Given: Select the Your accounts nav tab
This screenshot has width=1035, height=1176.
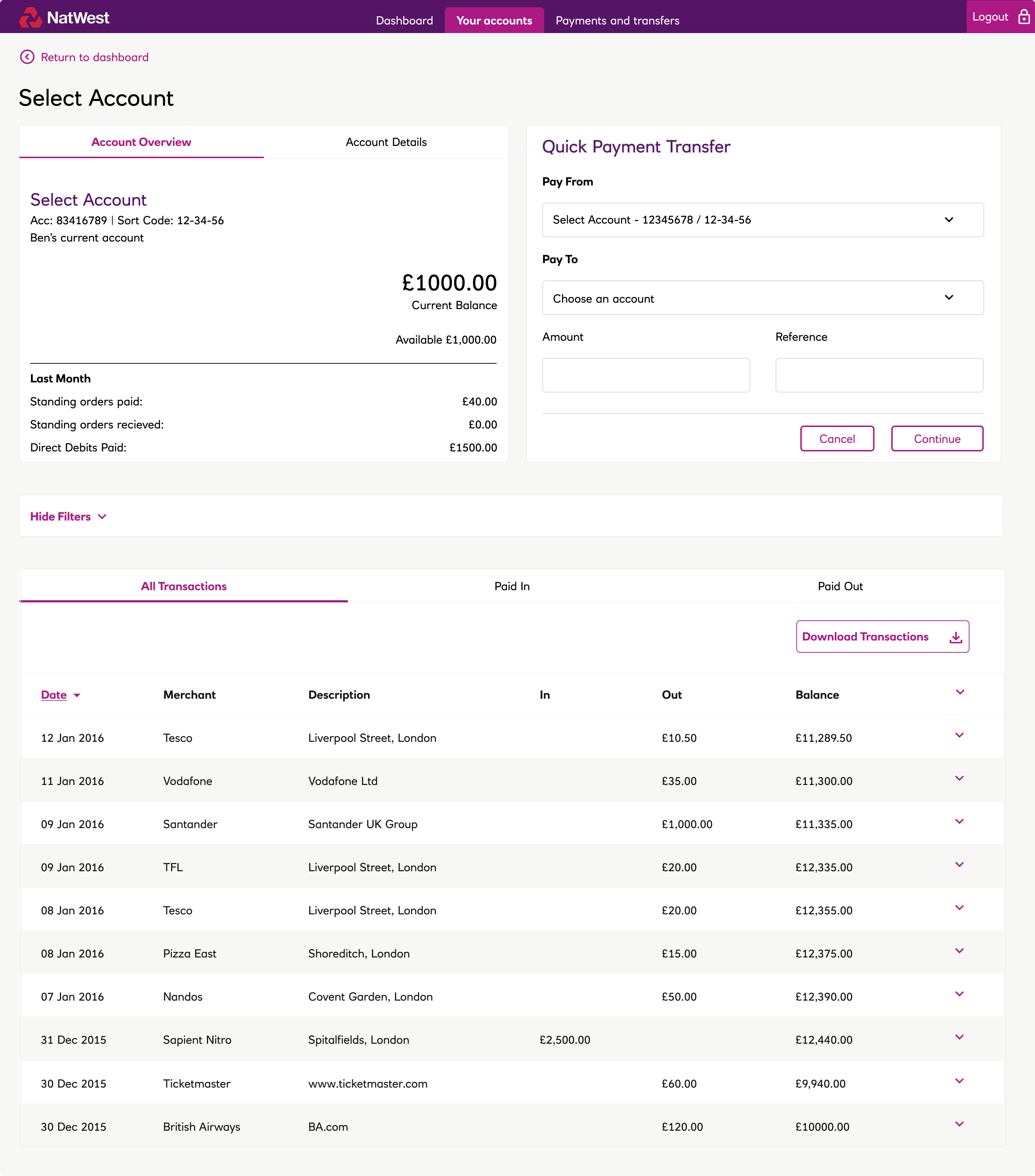Looking at the screenshot, I should pyautogui.click(x=494, y=20).
